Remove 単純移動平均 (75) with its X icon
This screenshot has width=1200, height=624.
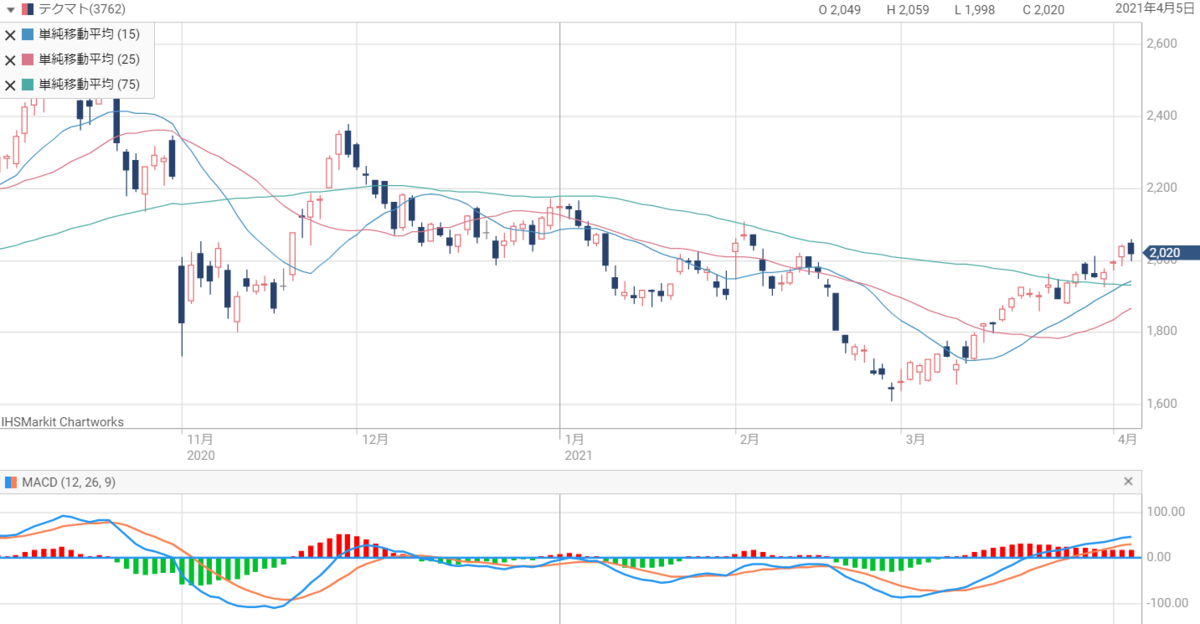[x=10, y=86]
